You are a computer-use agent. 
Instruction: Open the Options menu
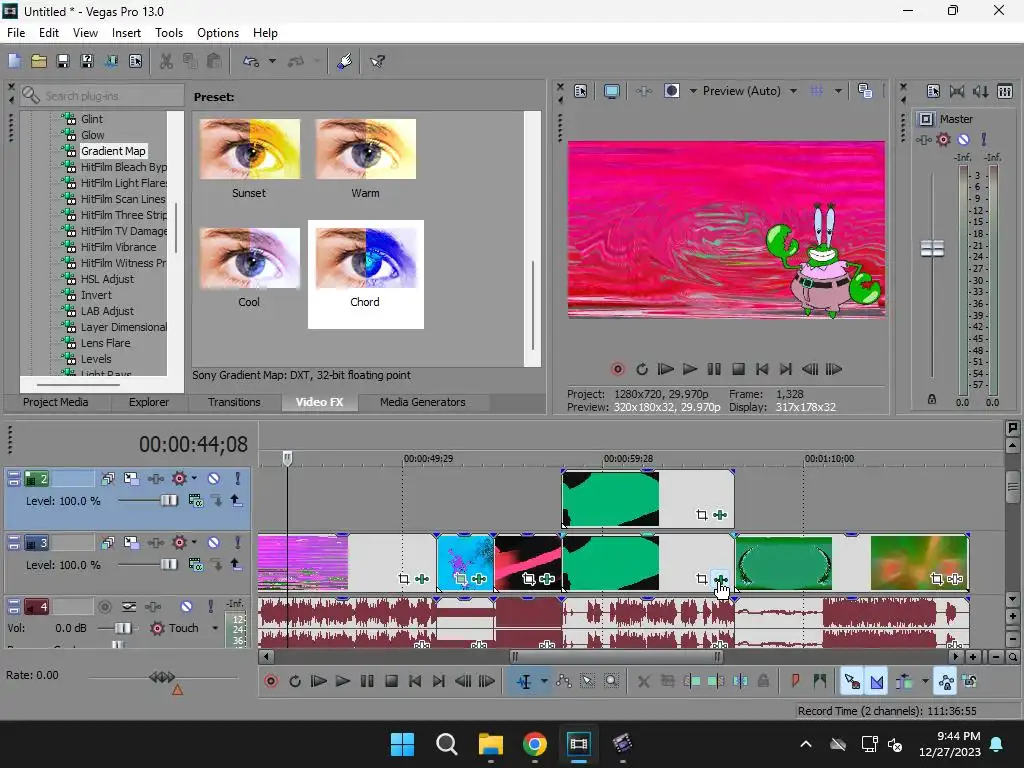tap(217, 33)
